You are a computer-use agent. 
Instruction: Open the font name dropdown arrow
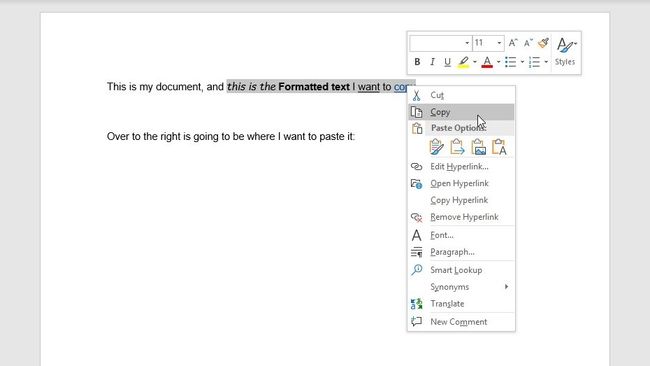[x=467, y=43]
